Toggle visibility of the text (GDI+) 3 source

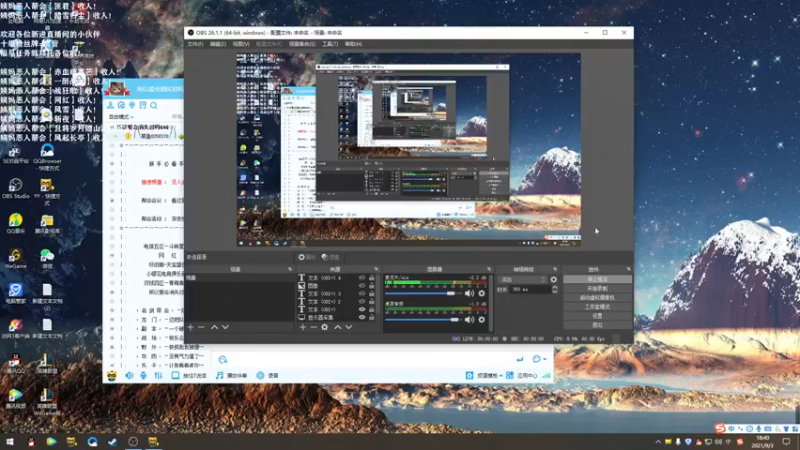coord(362,294)
